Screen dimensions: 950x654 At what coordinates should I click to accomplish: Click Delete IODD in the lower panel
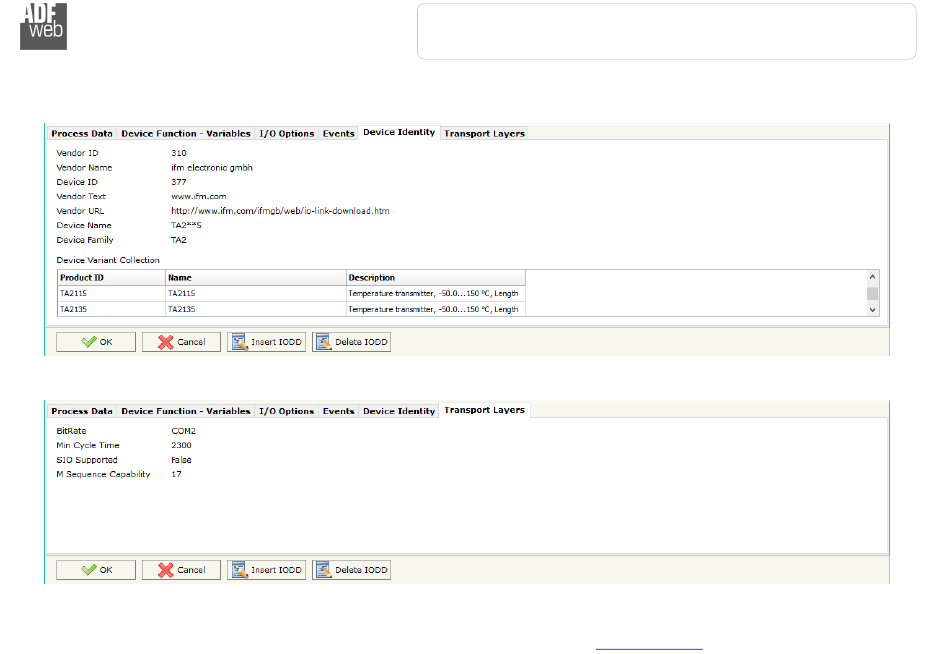point(351,570)
